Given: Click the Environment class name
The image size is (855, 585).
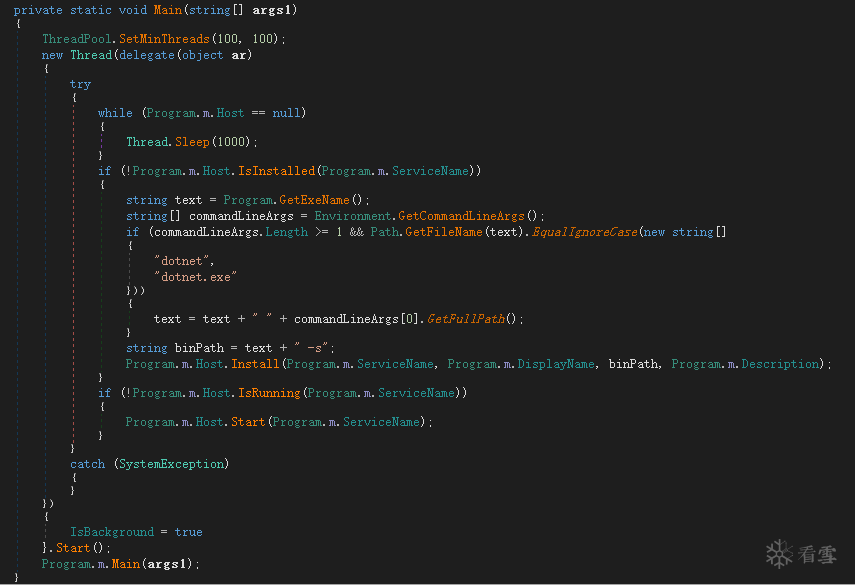Looking at the screenshot, I should 353,216.
